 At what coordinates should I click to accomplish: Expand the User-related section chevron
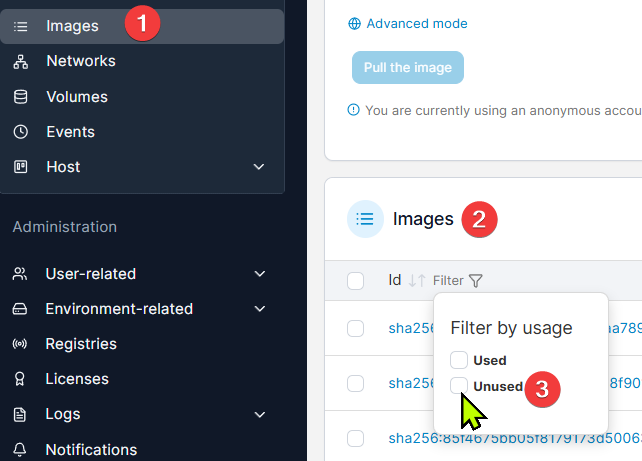click(260, 273)
